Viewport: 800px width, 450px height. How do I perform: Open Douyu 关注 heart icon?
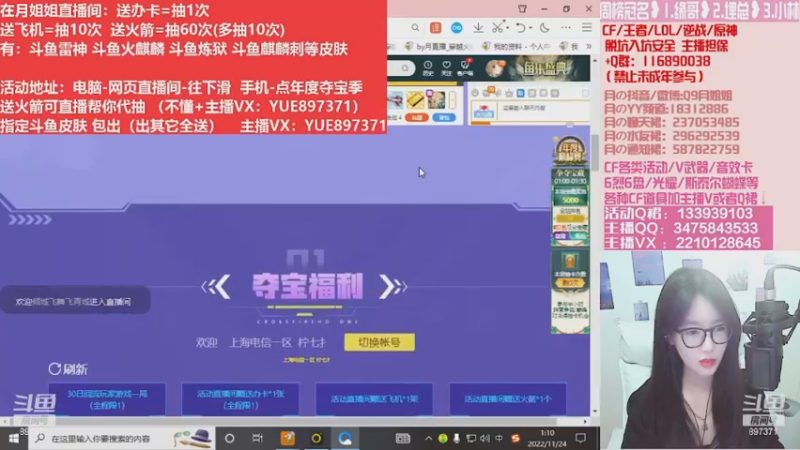click(446, 68)
